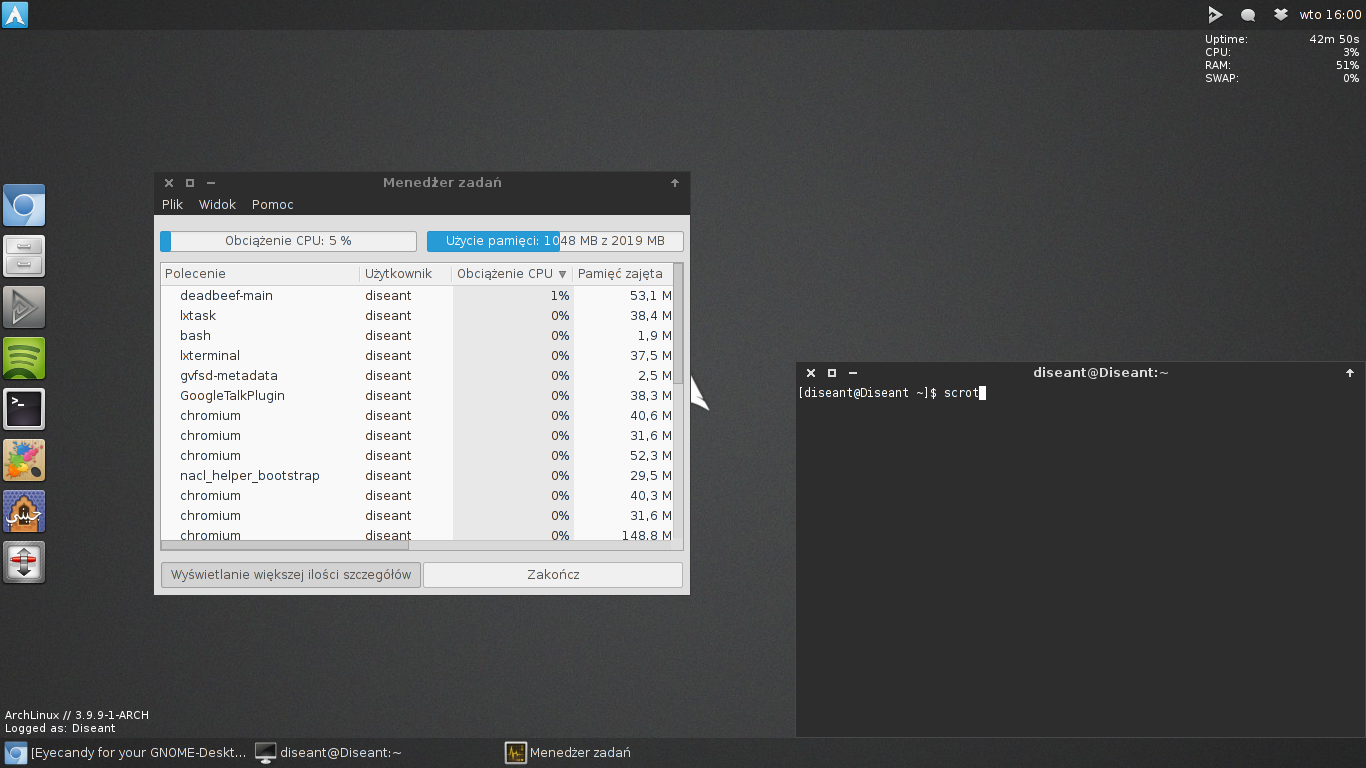Open Spotify from the dock

24,358
